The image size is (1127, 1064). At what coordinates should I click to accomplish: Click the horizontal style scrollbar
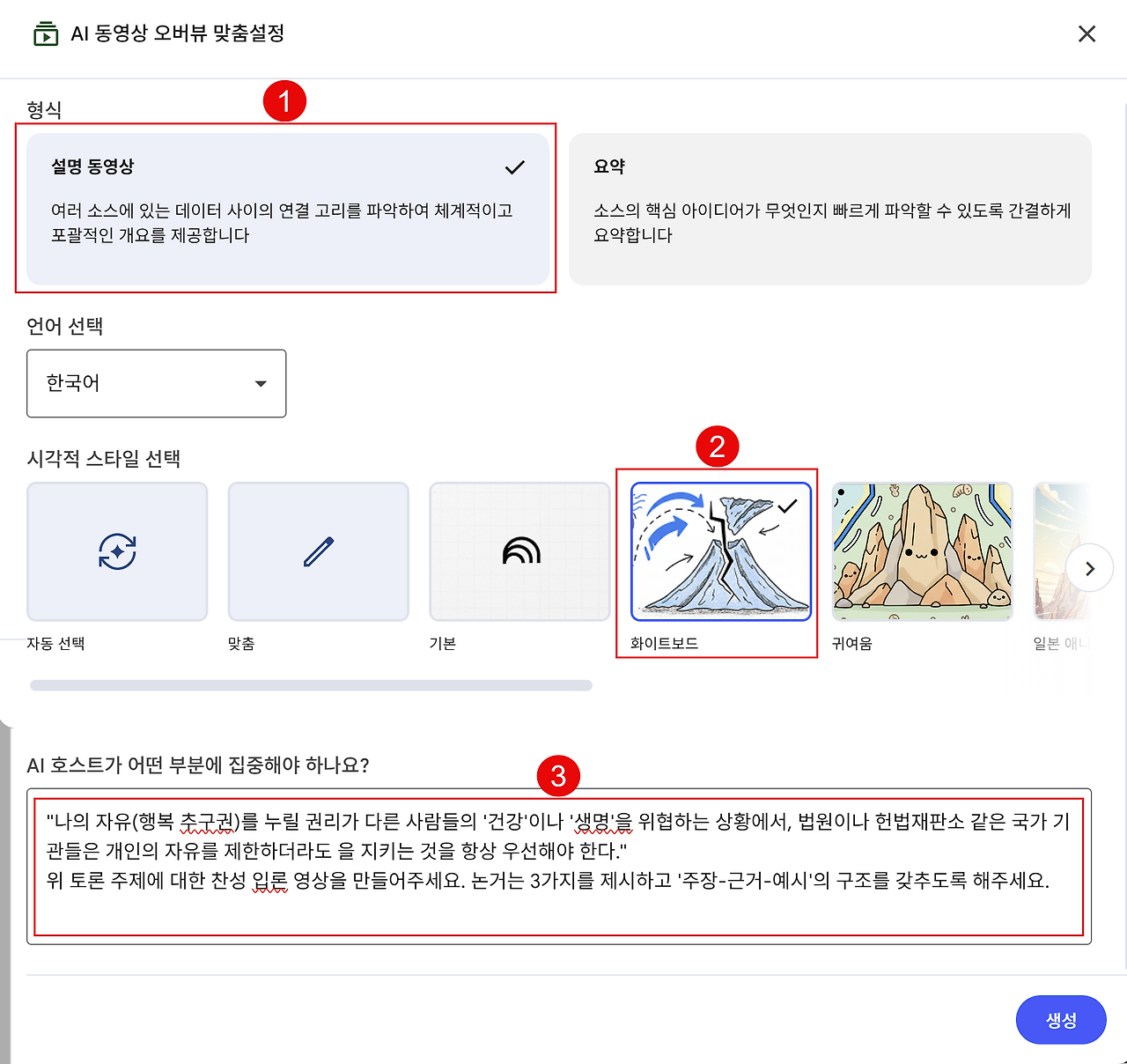[311, 685]
